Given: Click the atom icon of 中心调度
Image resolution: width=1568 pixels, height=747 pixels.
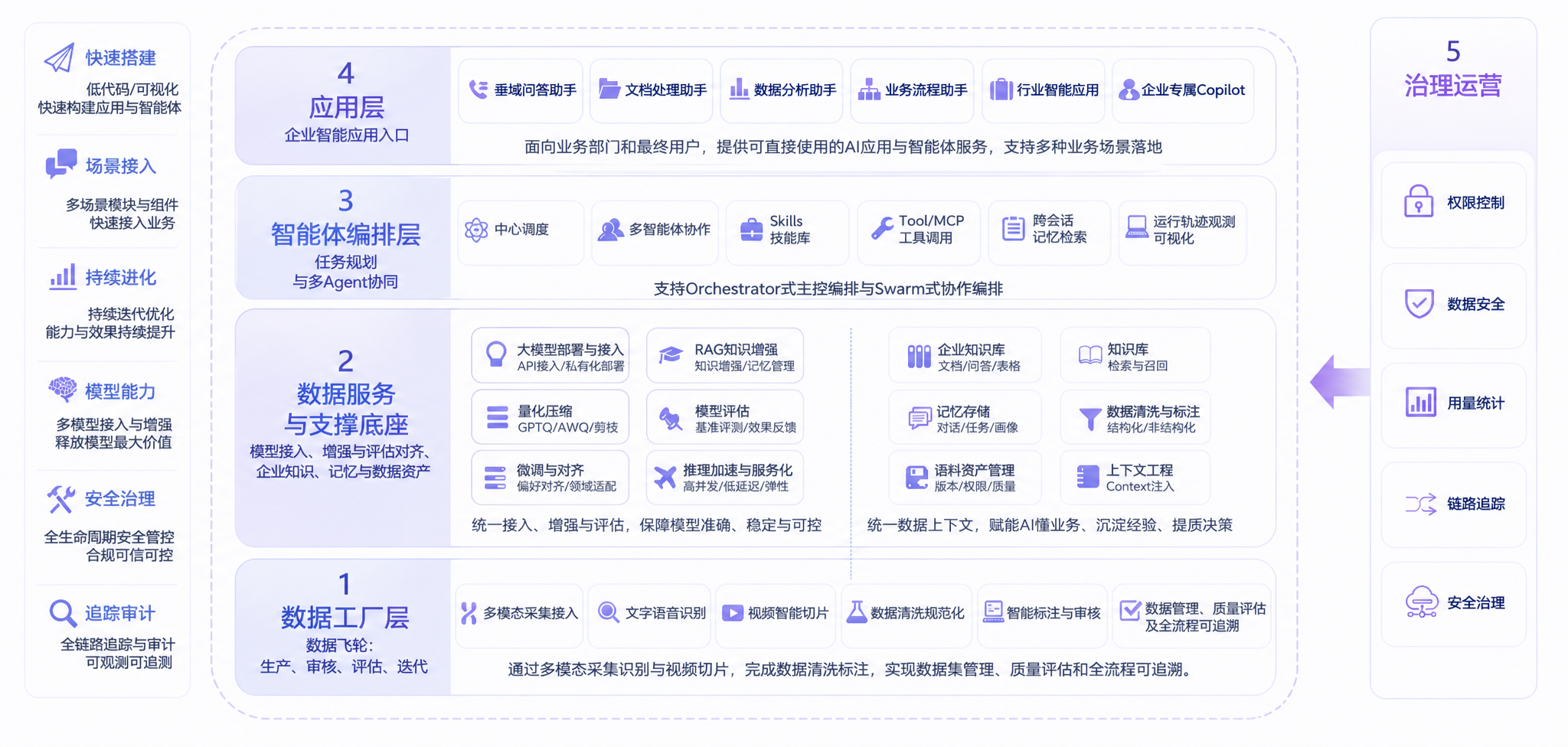Looking at the screenshot, I should pyautogui.click(x=476, y=230).
